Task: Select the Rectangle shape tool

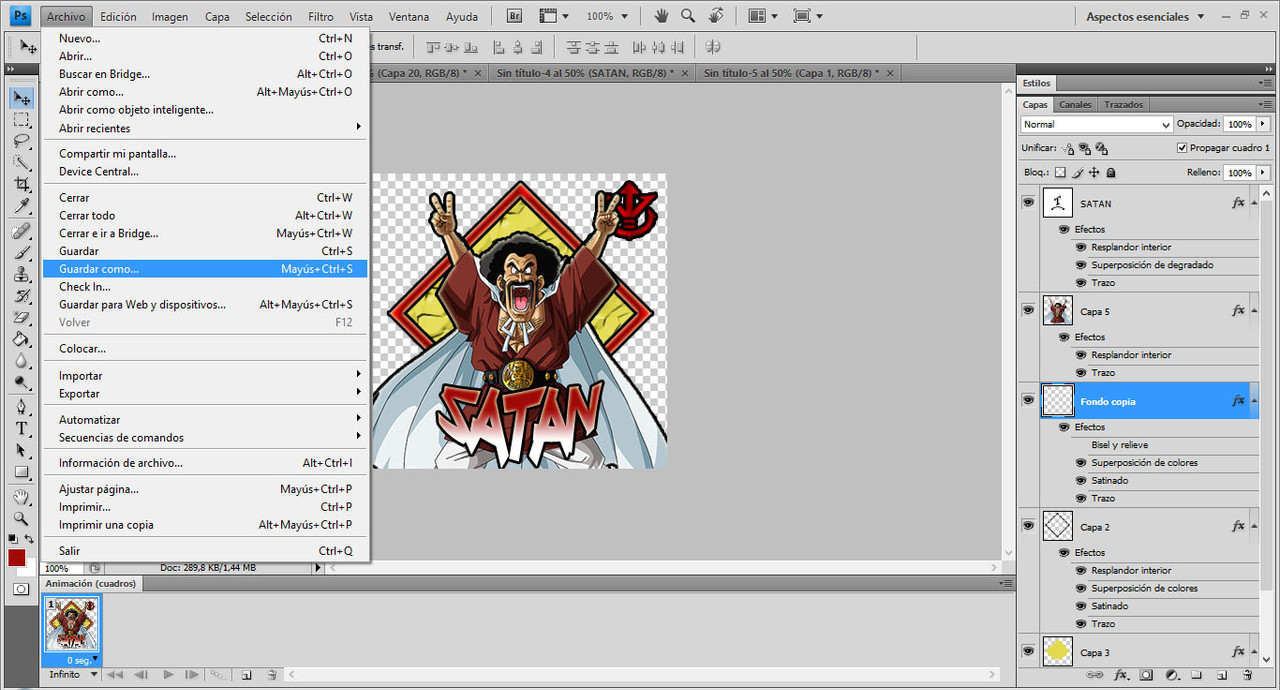Action: coord(21,472)
